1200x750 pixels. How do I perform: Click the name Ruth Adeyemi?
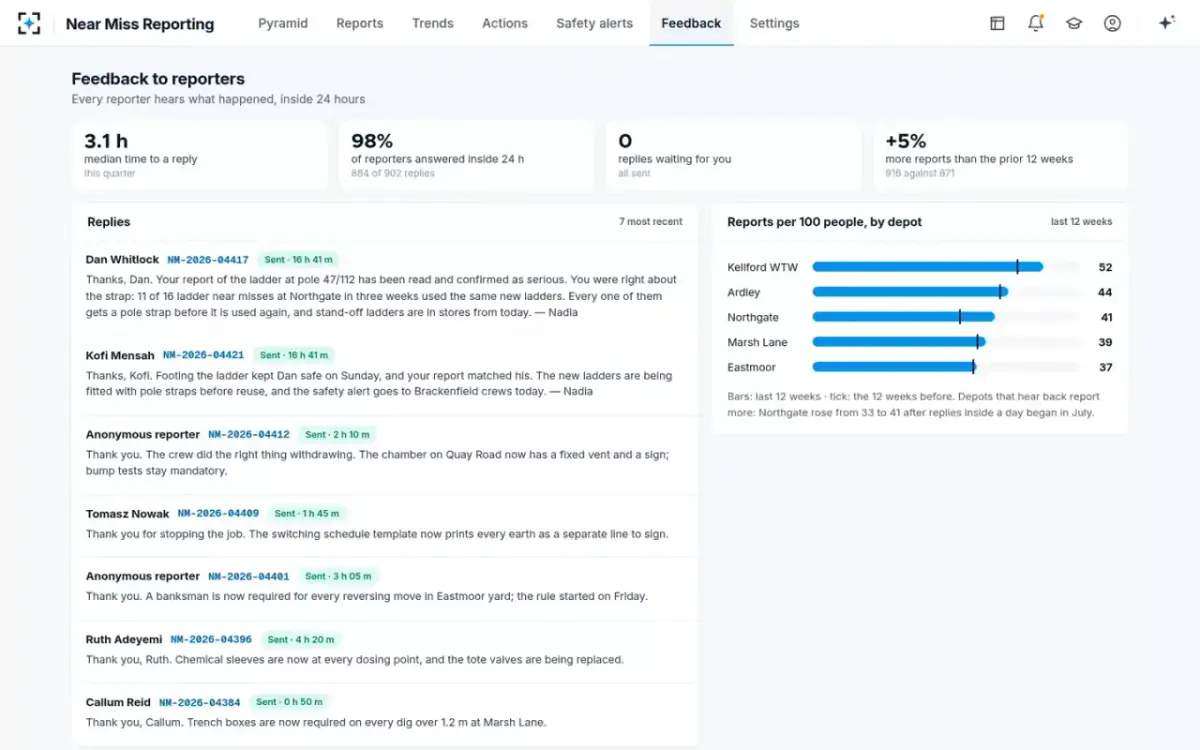(x=124, y=639)
